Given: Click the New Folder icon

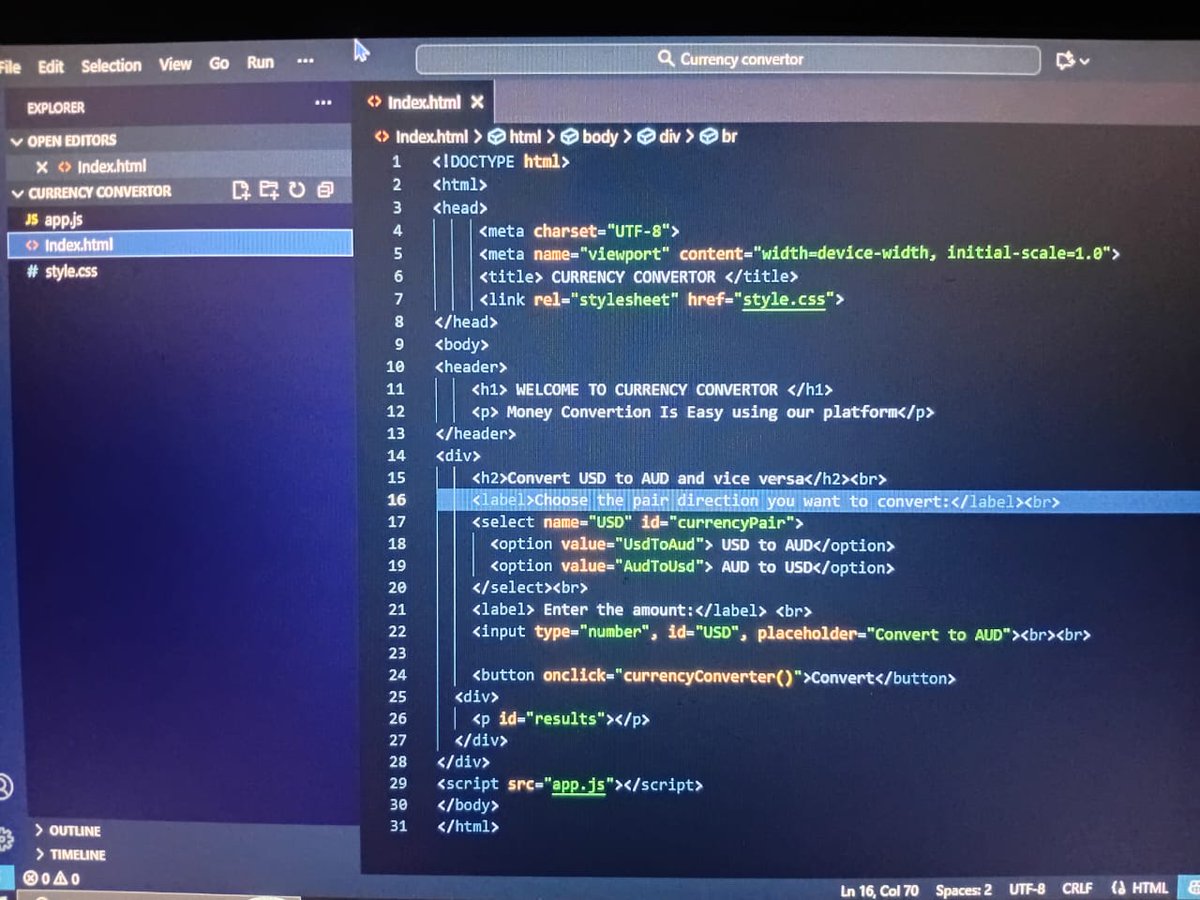Looking at the screenshot, I should [269, 190].
